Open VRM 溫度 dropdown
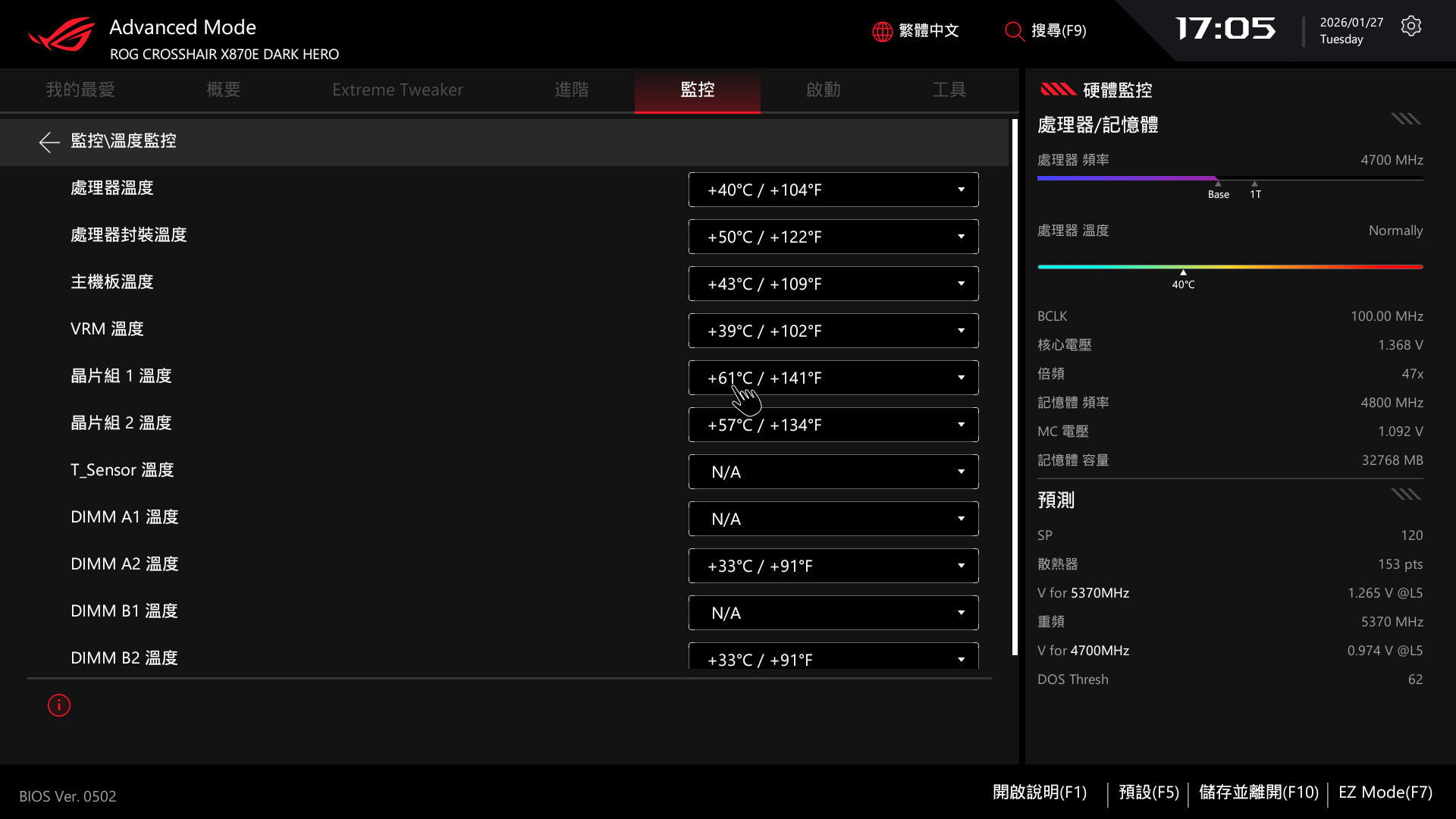This screenshot has height=819, width=1456. (x=833, y=331)
